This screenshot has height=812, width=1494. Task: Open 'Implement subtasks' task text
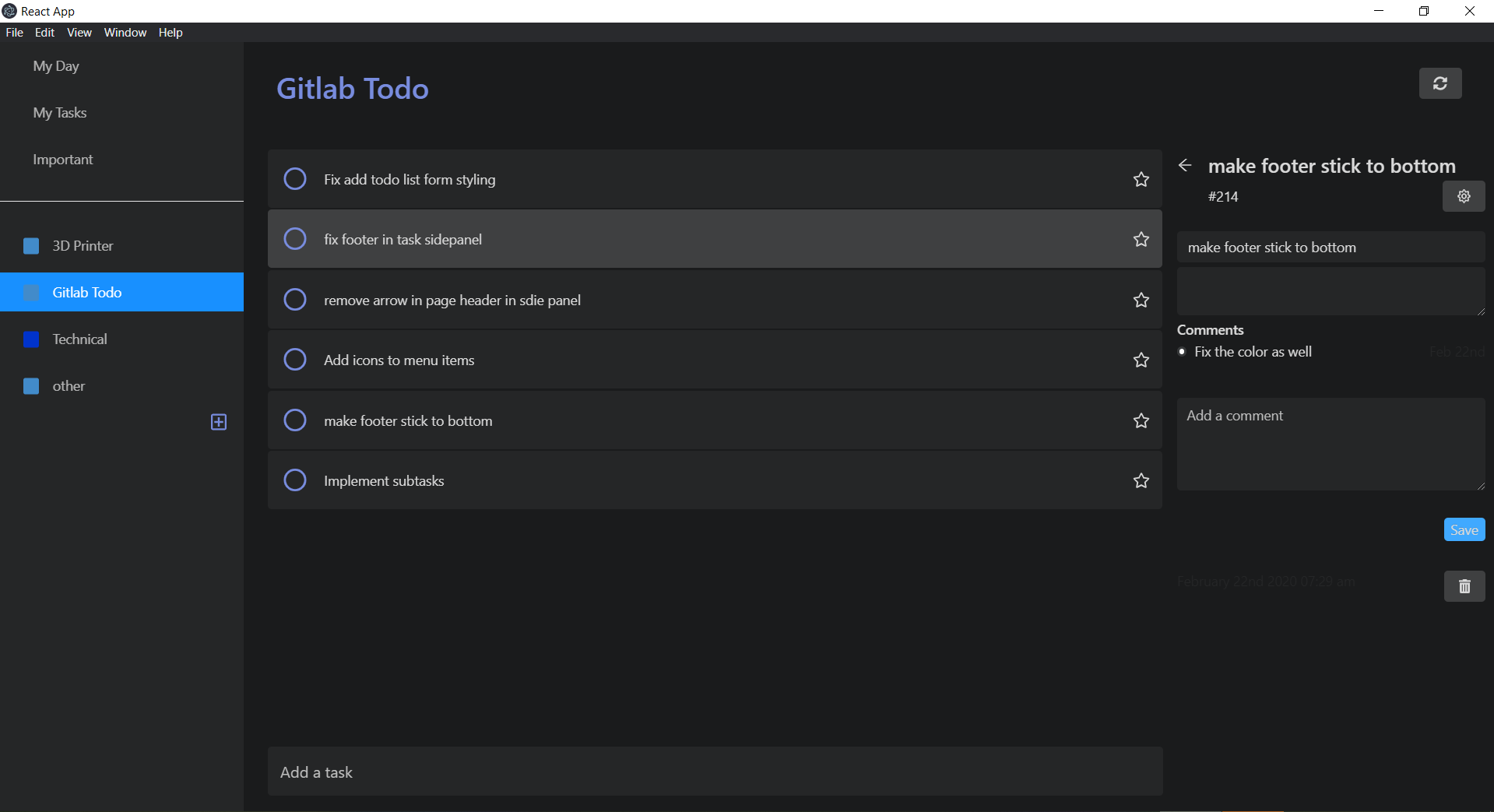384,481
